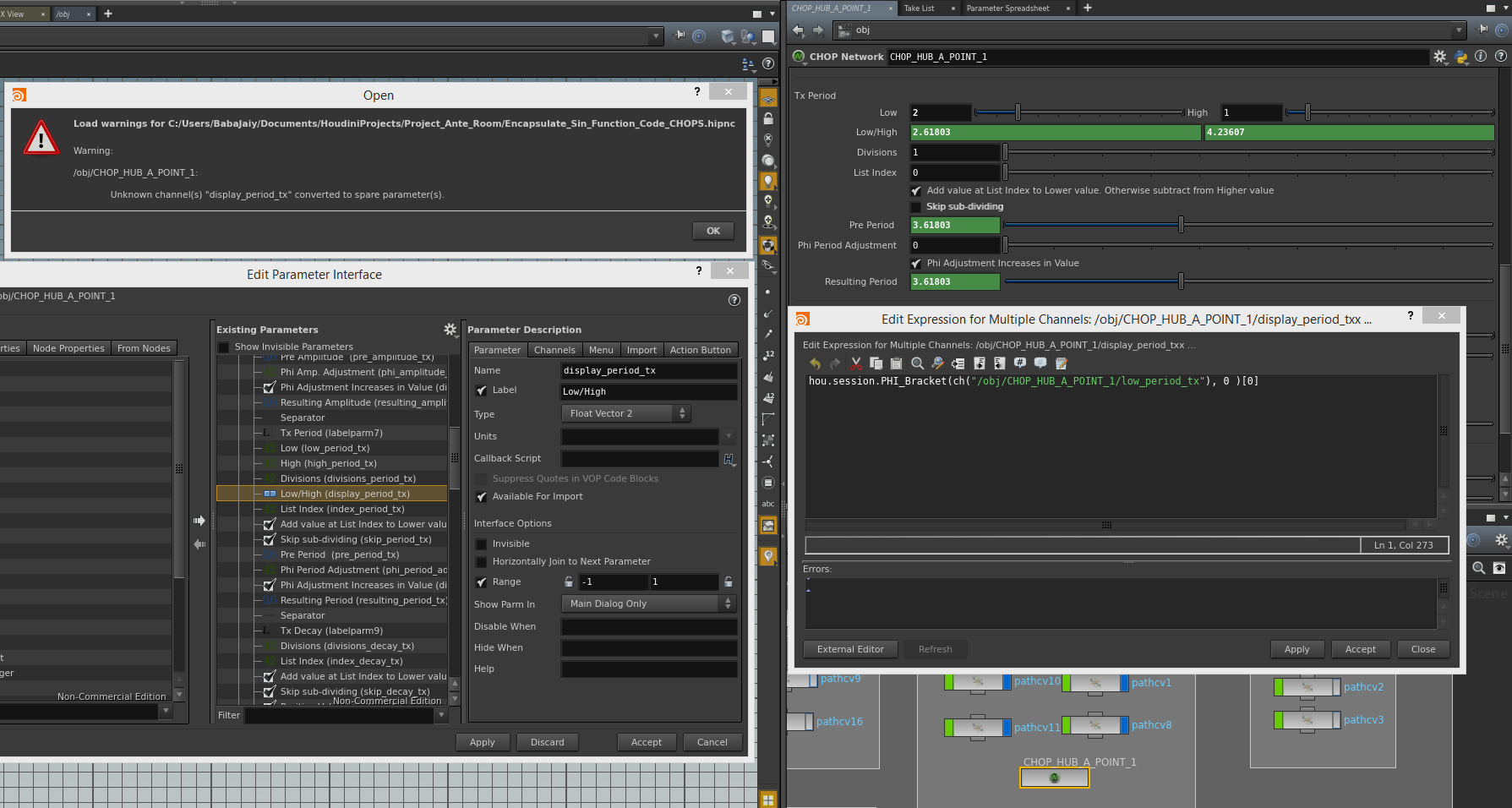Click the notepad external edit icon

tap(1062, 363)
